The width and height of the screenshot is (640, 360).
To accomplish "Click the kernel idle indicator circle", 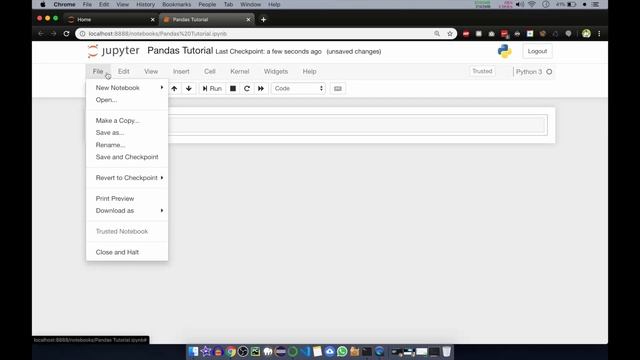I will (549, 72).
